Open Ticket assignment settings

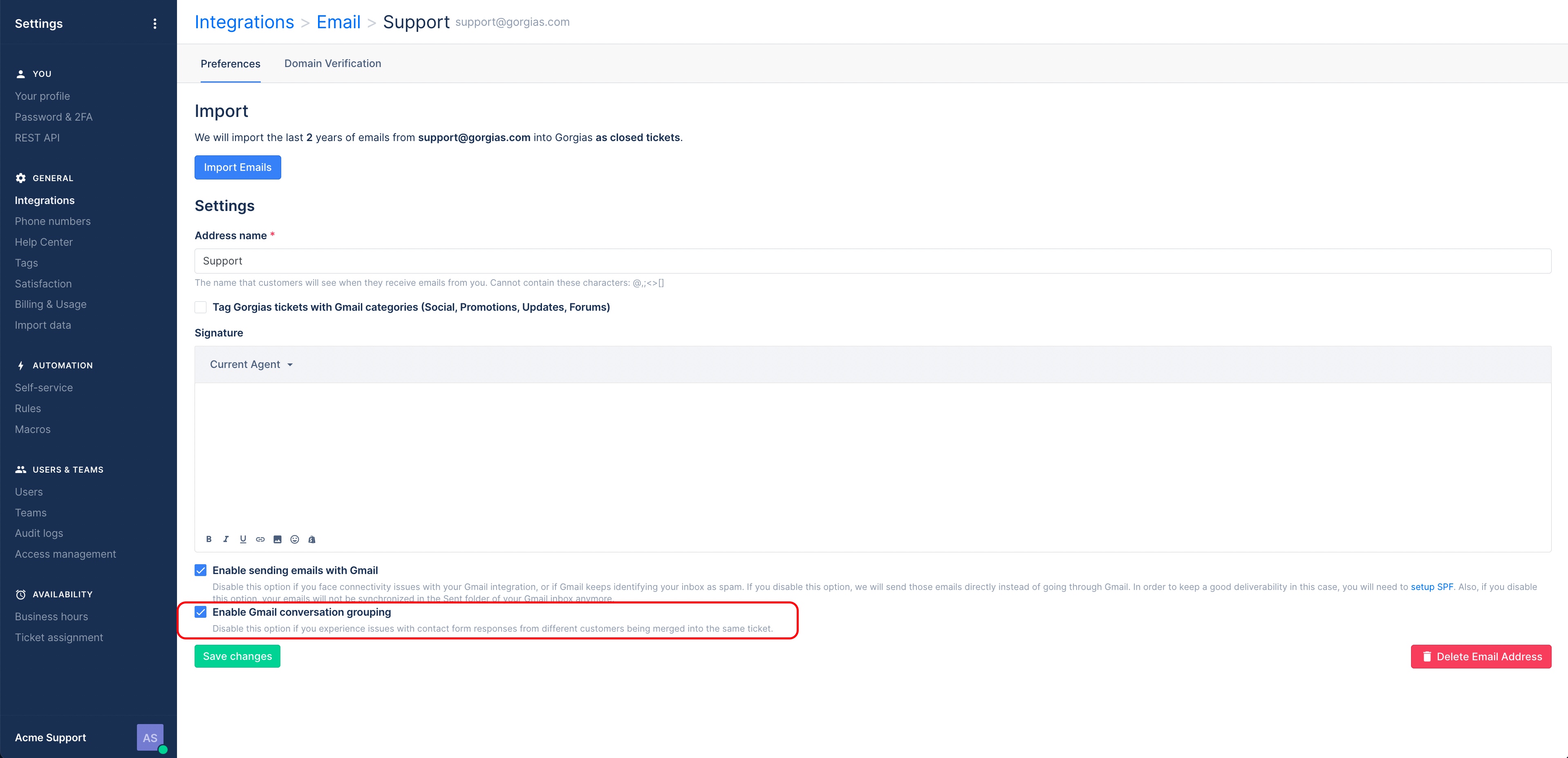coord(59,637)
